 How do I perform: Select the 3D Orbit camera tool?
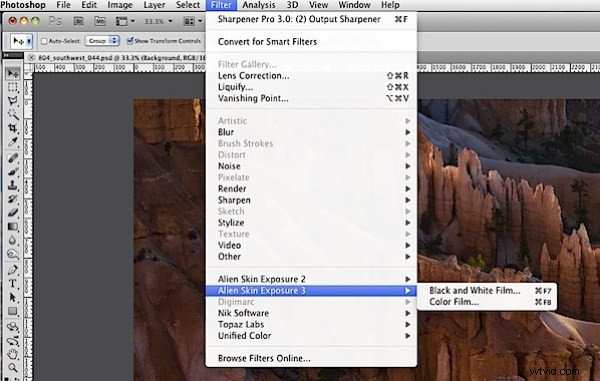(13, 340)
